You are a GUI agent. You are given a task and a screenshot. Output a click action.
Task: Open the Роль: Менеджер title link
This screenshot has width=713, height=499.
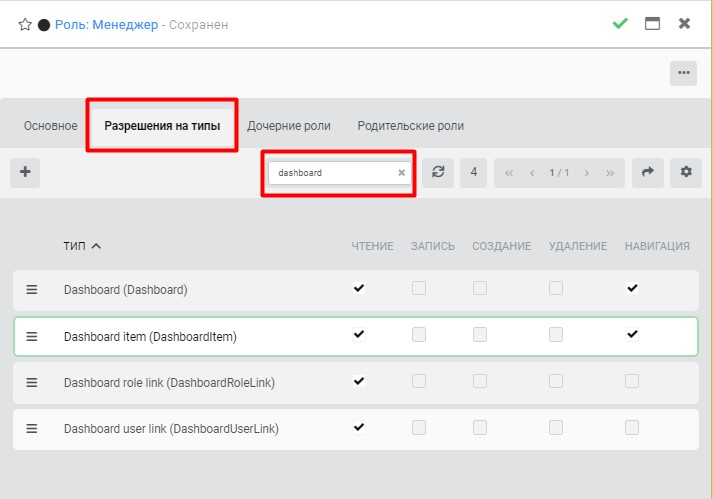tap(106, 25)
